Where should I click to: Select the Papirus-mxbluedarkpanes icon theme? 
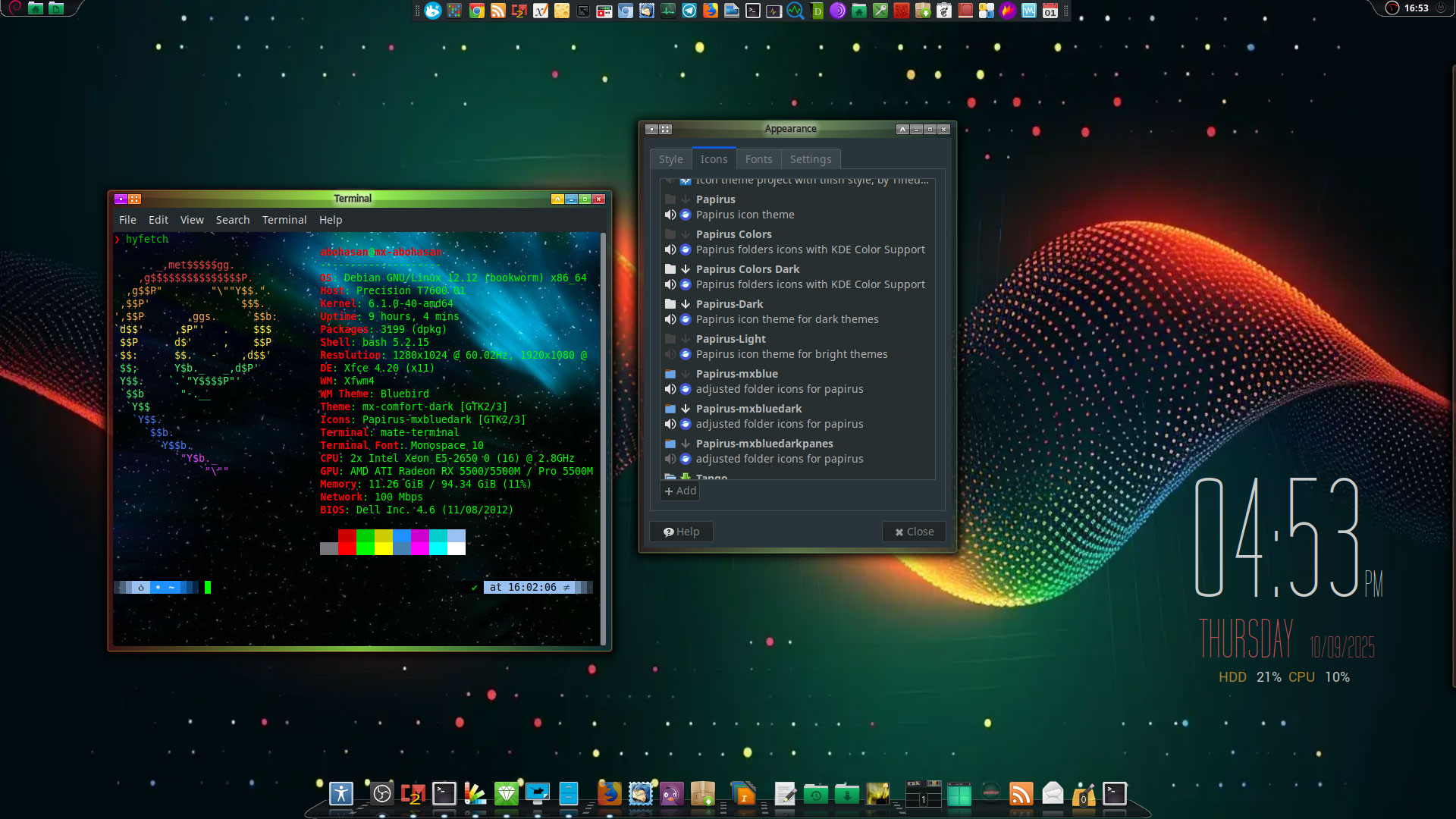point(764,444)
